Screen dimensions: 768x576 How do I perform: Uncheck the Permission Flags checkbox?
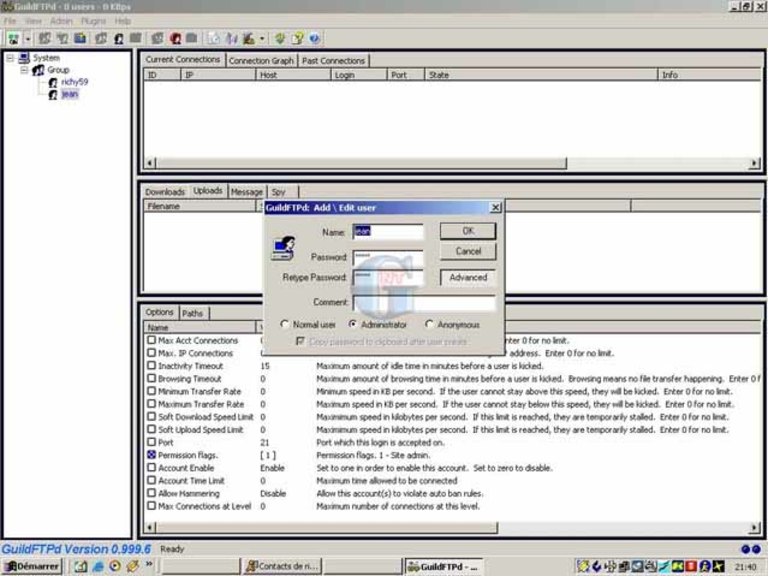coord(152,455)
